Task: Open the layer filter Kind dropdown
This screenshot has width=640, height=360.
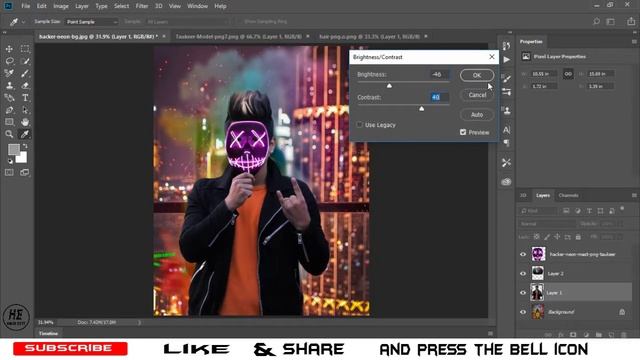Action: tap(538, 211)
